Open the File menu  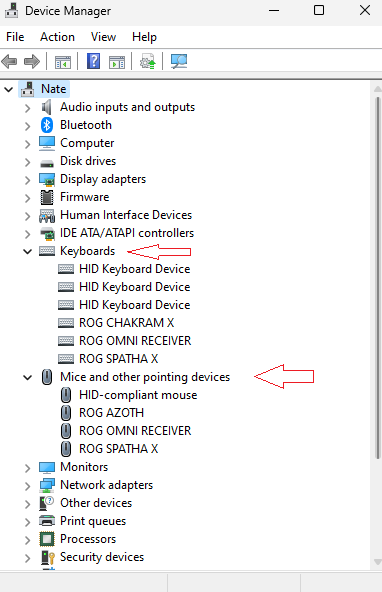click(15, 37)
